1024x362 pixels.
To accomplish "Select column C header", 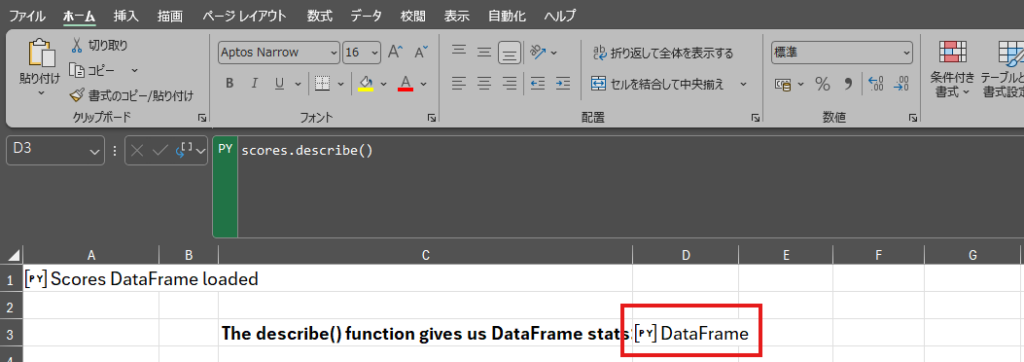I will coord(425,255).
